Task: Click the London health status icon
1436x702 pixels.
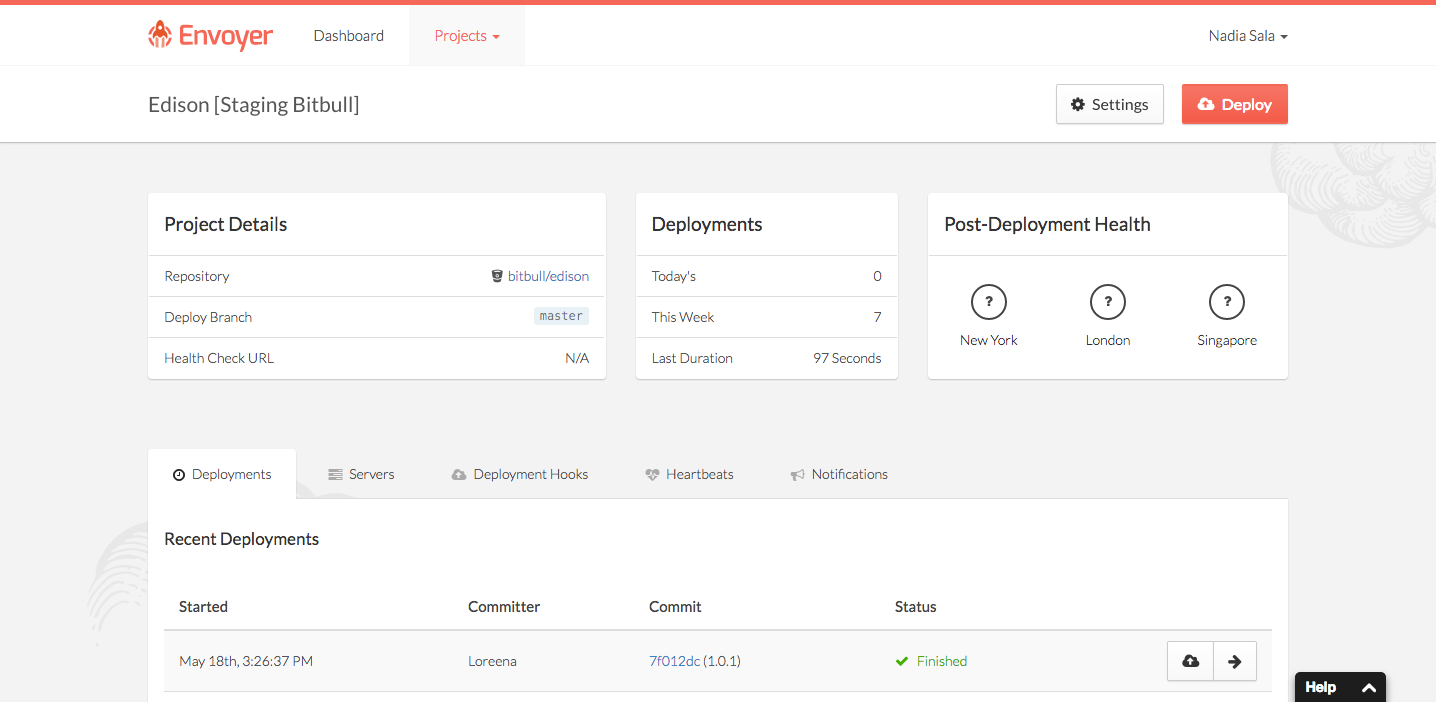Action: click(x=1108, y=301)
